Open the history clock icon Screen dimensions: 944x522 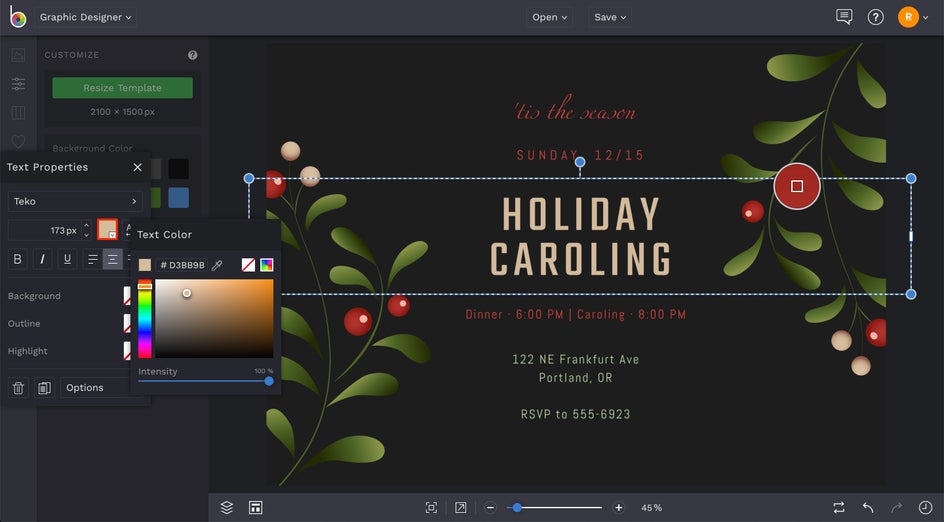(925, 508)
